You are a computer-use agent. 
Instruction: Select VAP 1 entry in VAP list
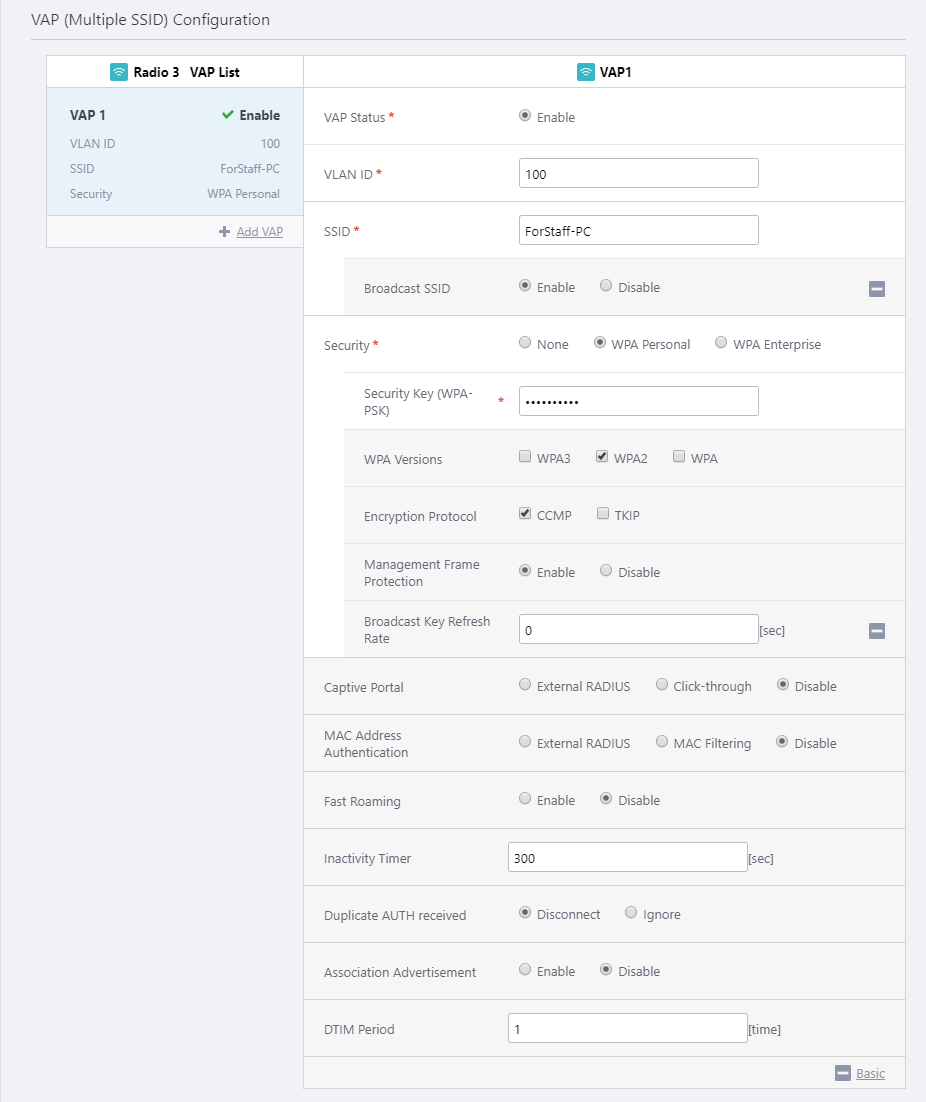coord(175,152)
